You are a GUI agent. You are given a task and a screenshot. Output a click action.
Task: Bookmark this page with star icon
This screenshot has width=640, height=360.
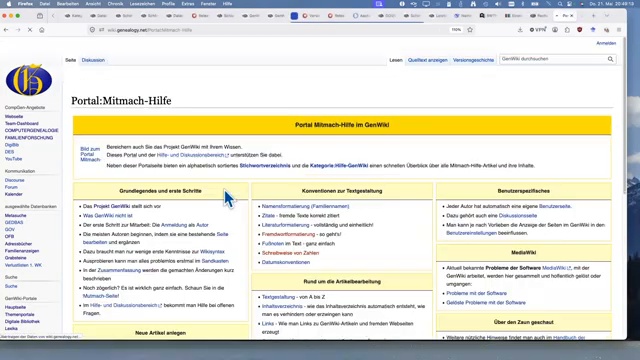470,30
